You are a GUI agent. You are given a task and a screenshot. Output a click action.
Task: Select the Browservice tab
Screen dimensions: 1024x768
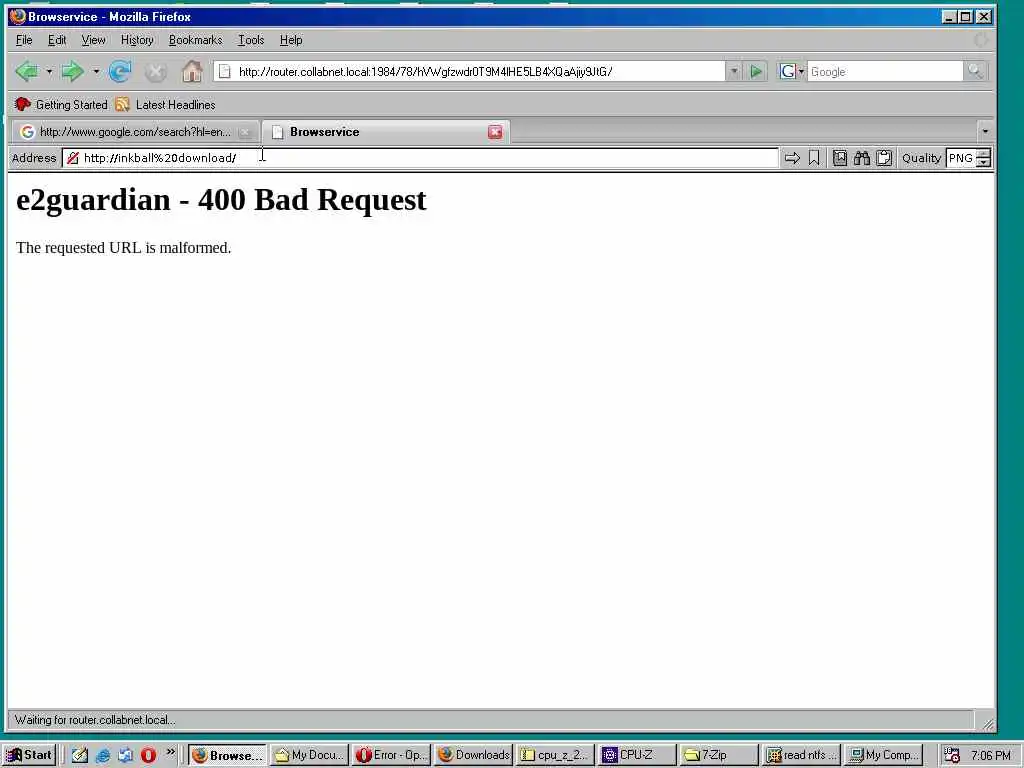(387, 132)
